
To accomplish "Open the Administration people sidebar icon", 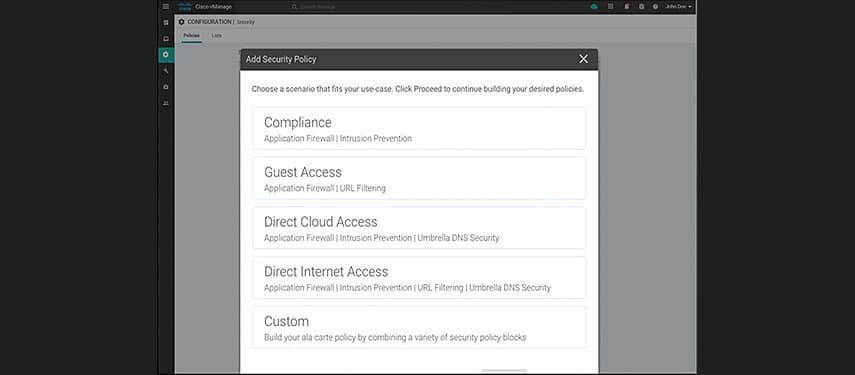I will [x=166, y=103].
